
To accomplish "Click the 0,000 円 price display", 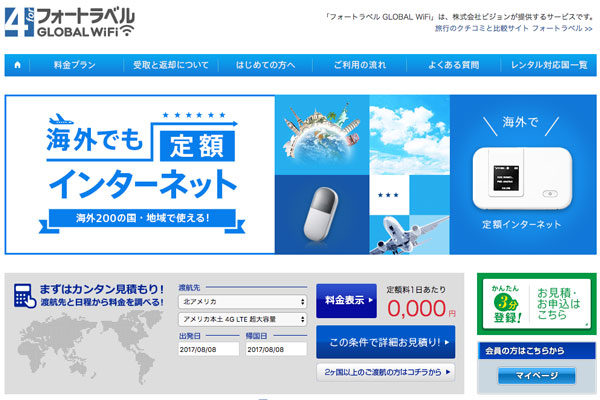I will pyautogui.click(x=421, y=309).
